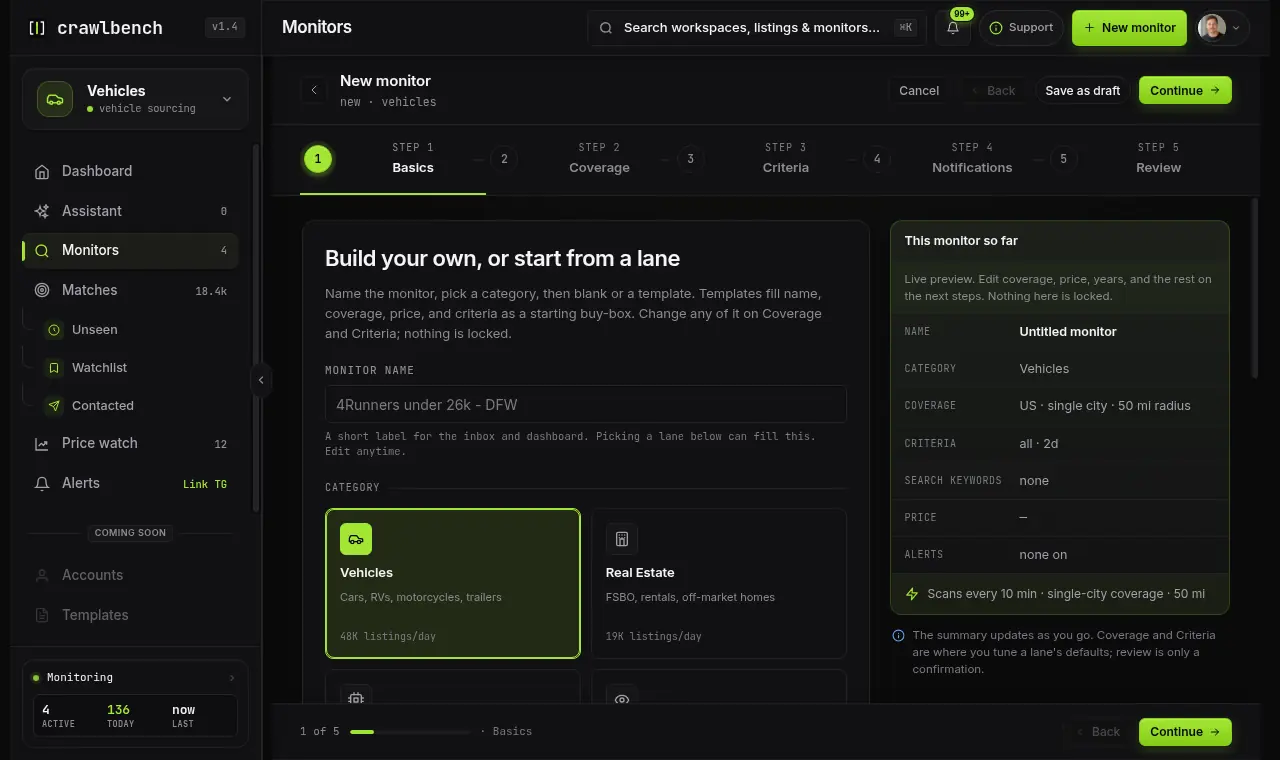Click the Price watch chart icon
This screenshot has height=760, width=1280.
(42, 444)
